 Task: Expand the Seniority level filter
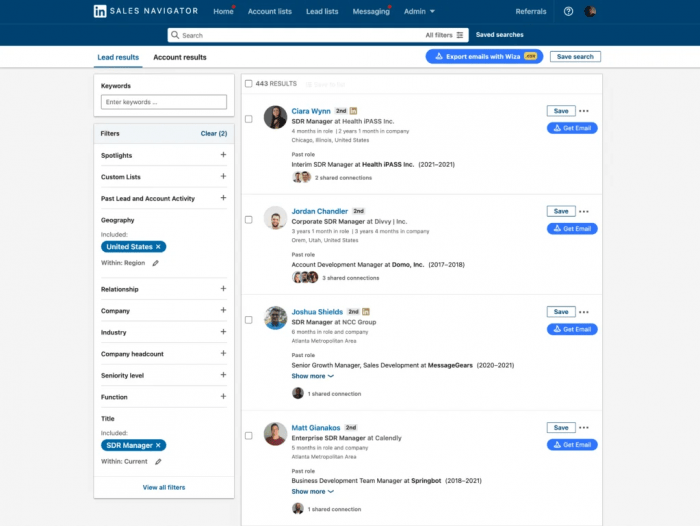(x=223, y=375)
